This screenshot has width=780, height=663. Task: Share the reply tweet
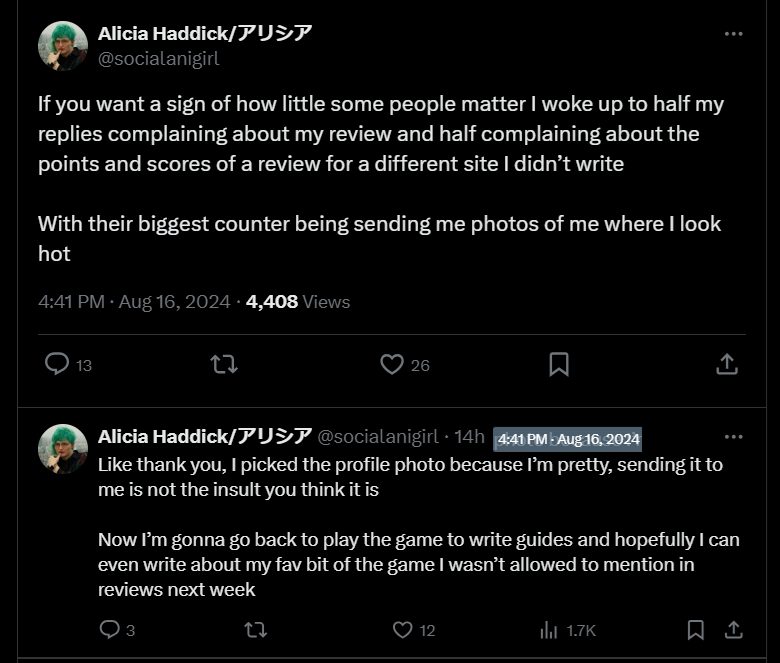tap(734, 630)
